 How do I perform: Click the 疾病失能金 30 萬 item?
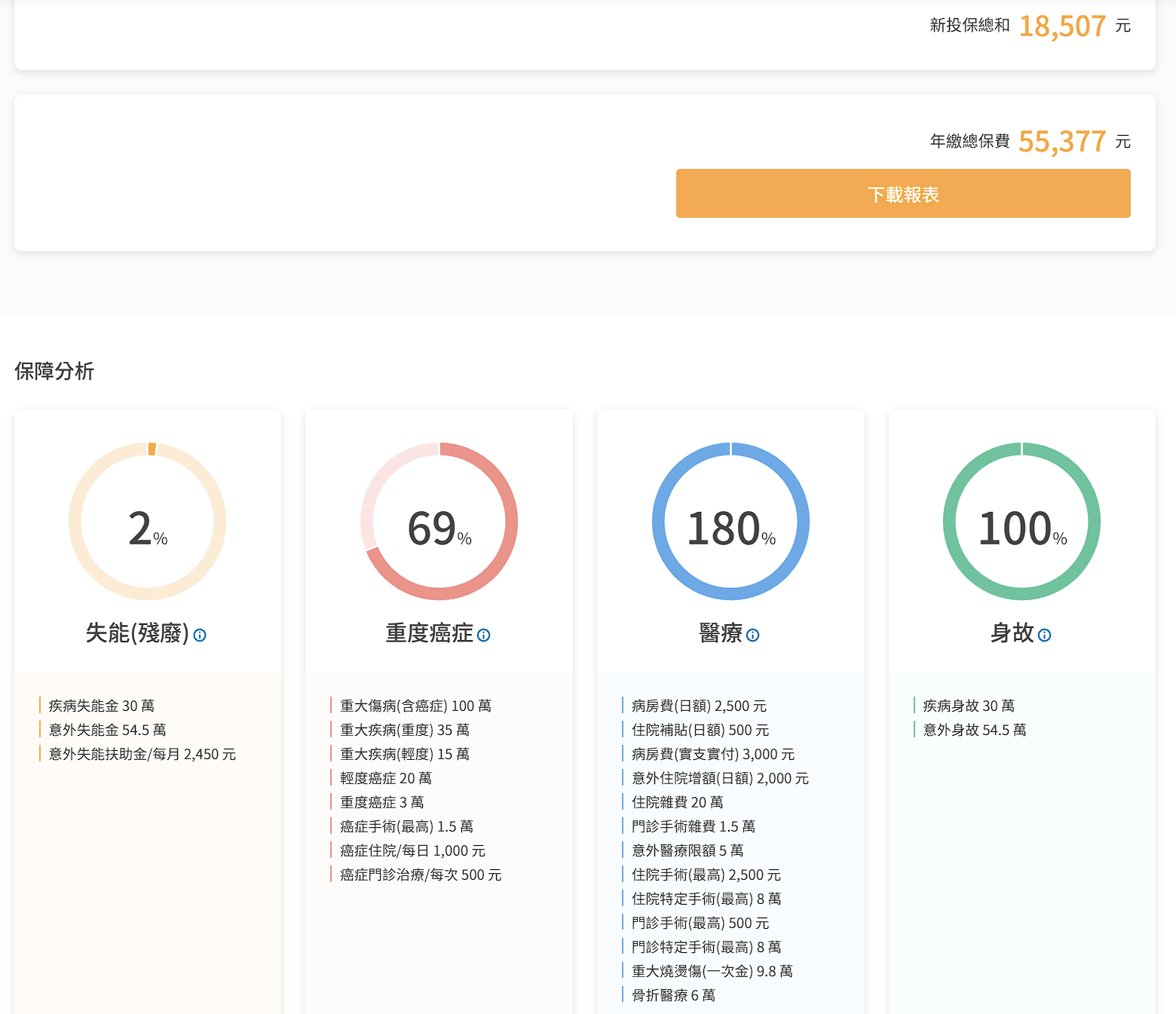102,706
